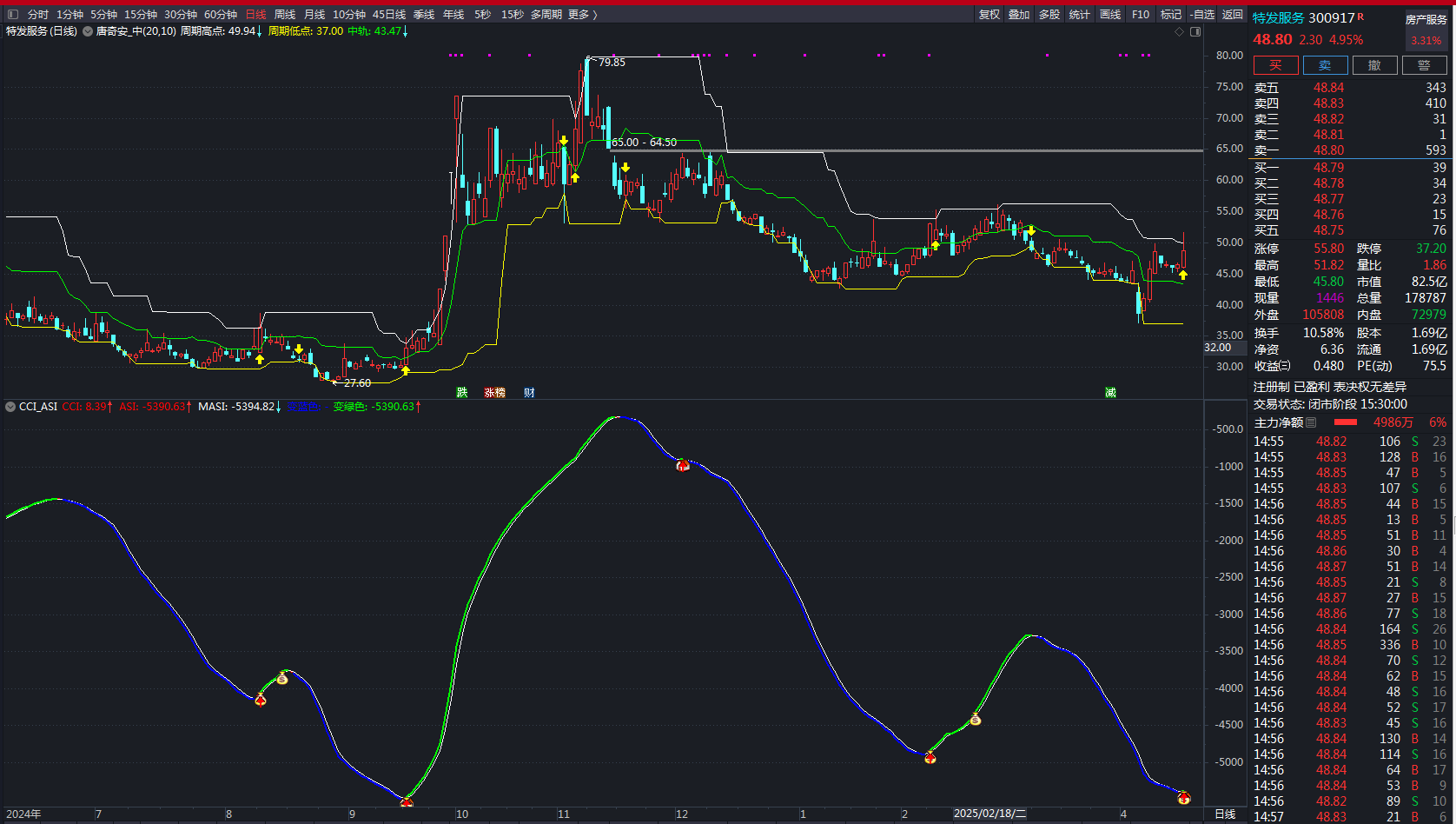Click the yellow down-arrow at the November peak

click(564, 140)
